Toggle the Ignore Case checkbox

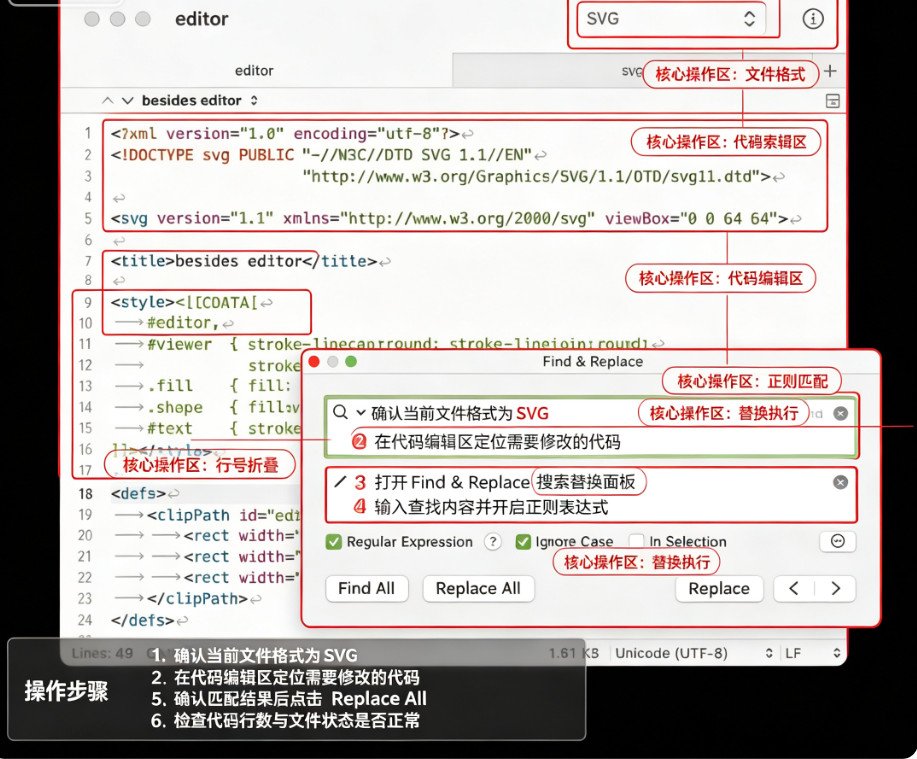[523, 542]
